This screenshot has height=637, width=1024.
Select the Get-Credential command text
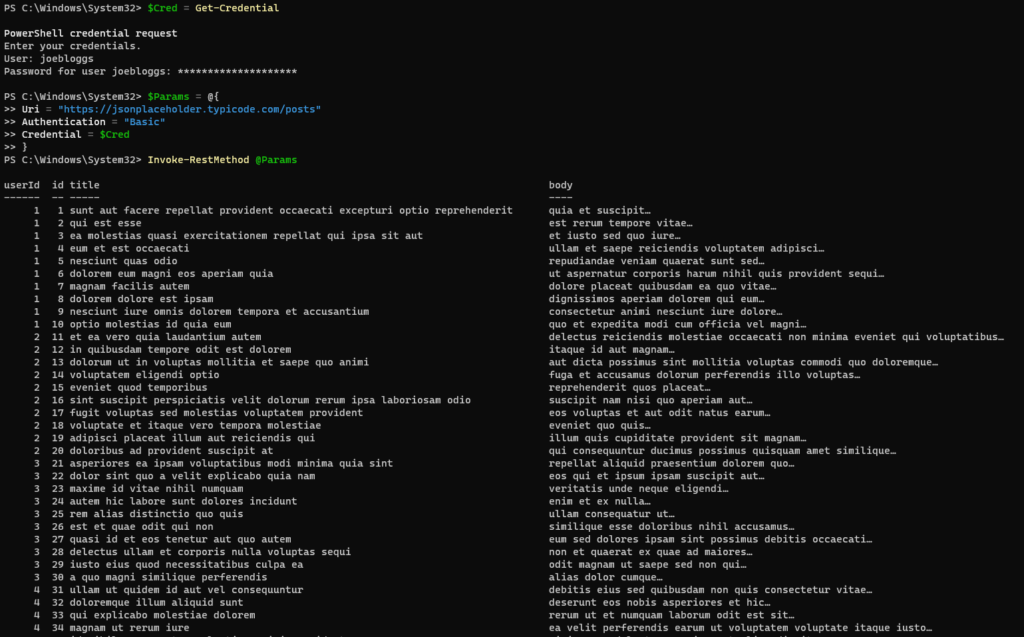[x=235, y=8]
